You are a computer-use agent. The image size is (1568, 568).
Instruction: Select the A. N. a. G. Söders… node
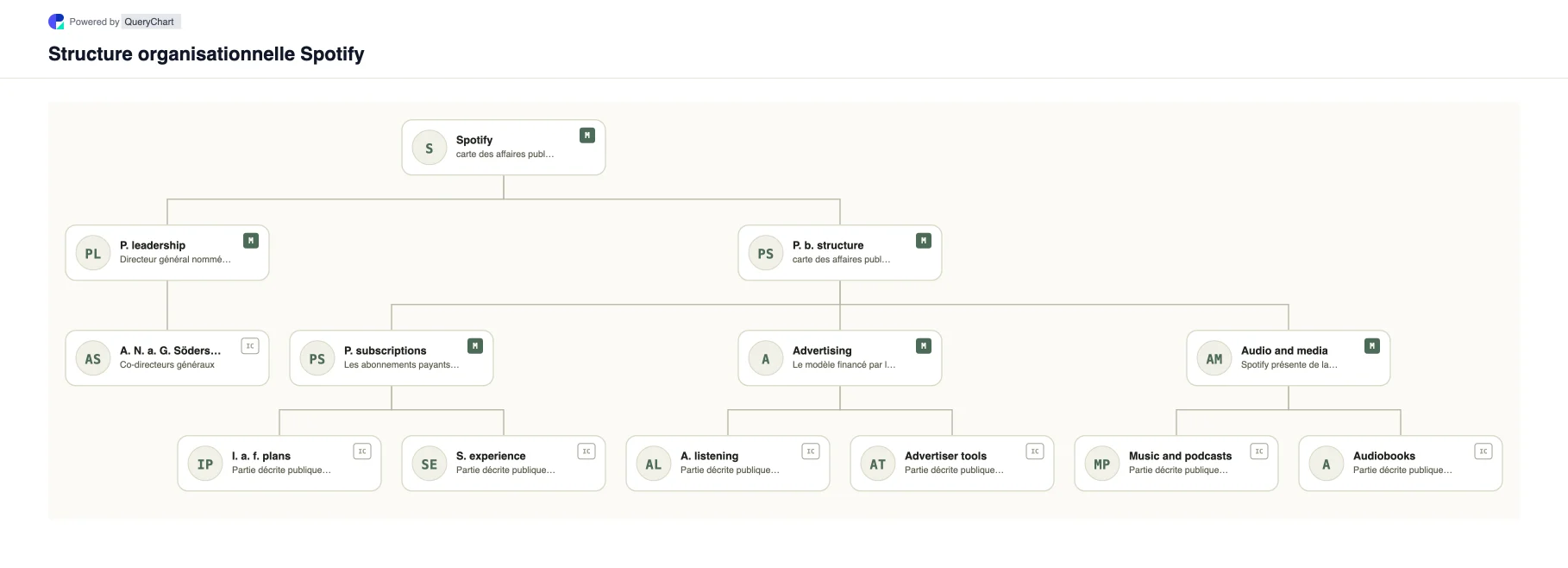pos(167,358)
